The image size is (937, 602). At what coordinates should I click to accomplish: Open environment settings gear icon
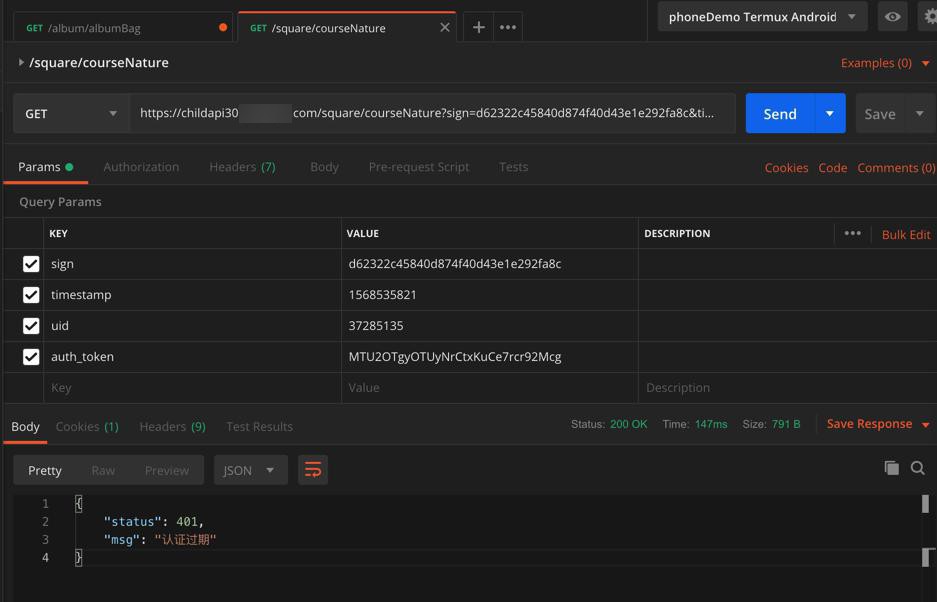[930, 17]
